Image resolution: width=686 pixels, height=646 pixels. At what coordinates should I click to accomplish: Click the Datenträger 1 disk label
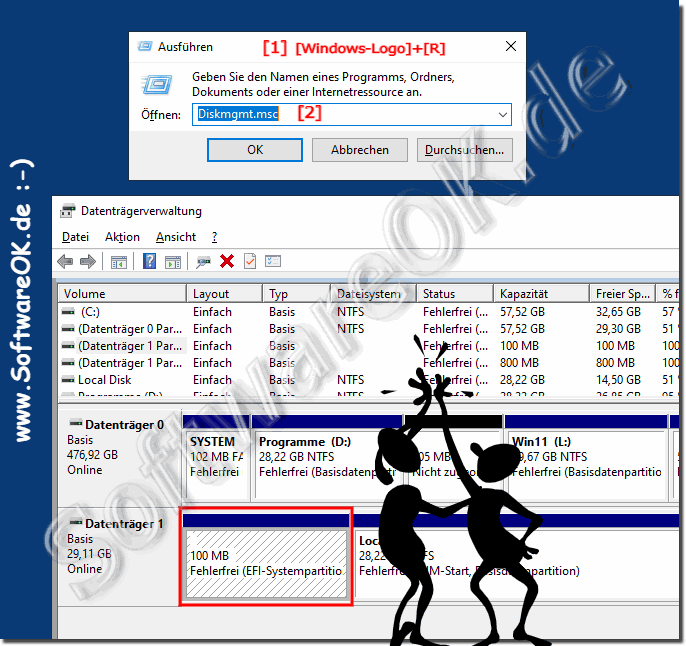tap(124, 523)
